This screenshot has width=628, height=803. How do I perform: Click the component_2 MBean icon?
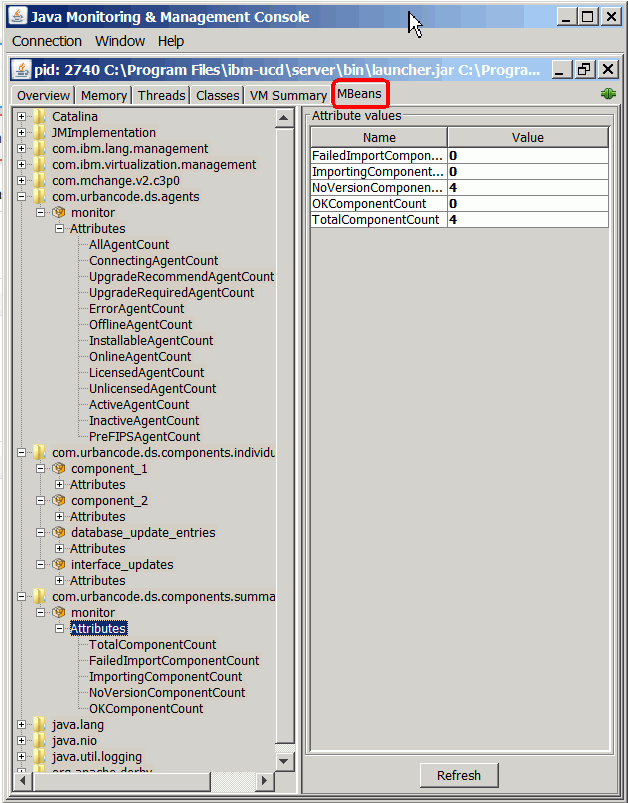[x=59, y=500]
